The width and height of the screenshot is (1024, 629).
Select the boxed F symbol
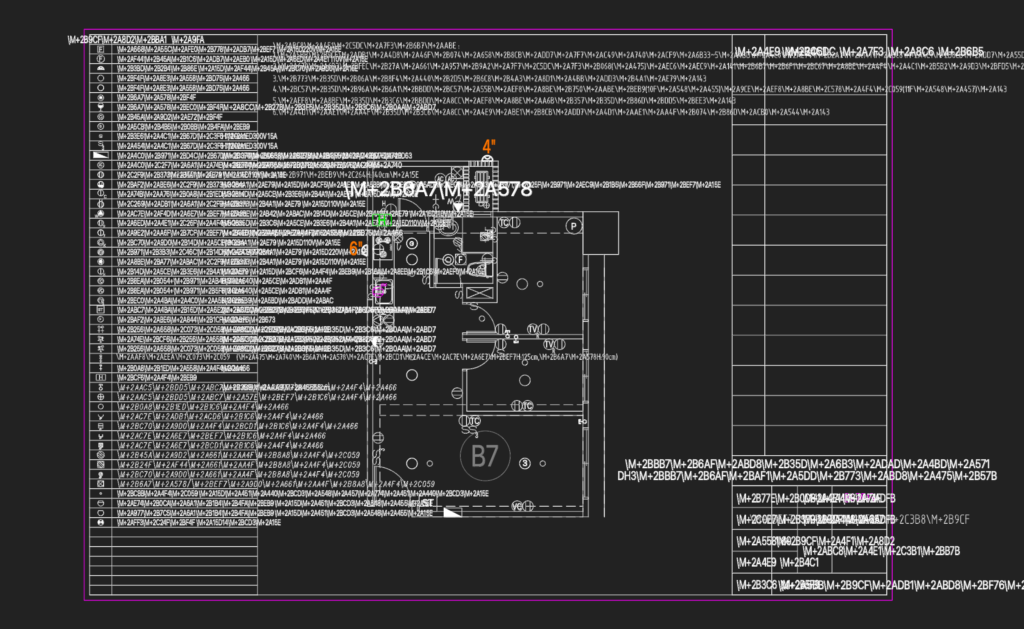point(460,259)
